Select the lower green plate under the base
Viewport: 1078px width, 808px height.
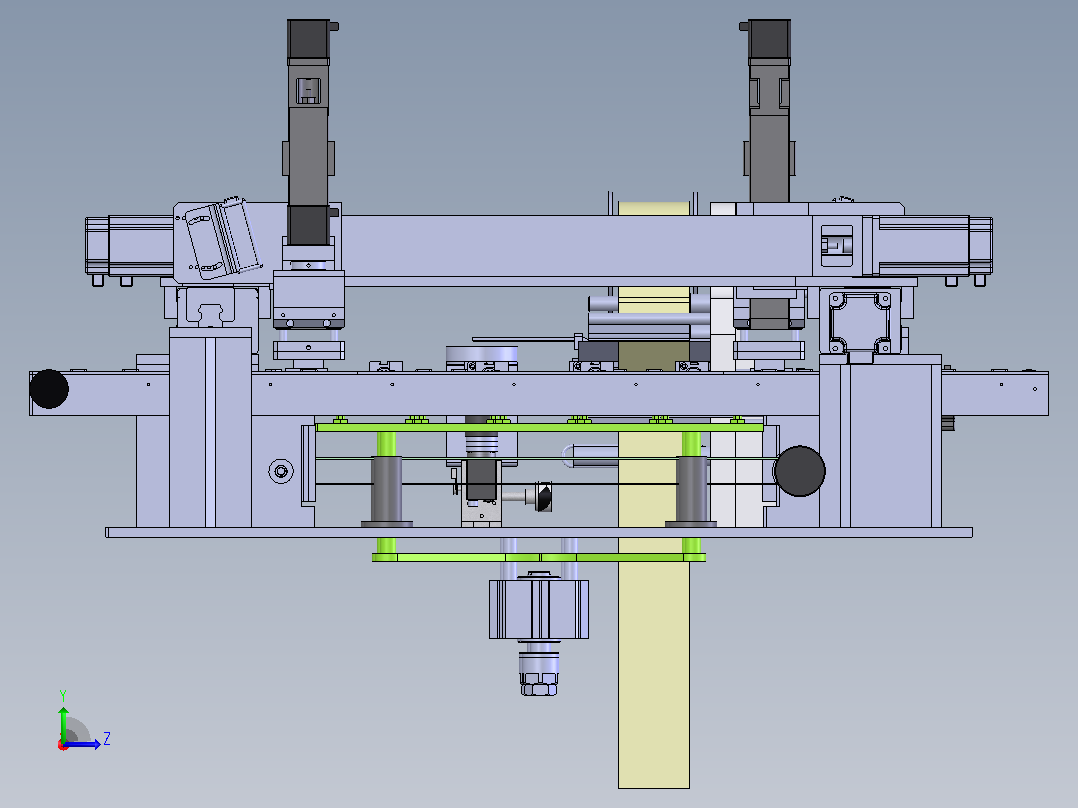(x=539, y=557)
